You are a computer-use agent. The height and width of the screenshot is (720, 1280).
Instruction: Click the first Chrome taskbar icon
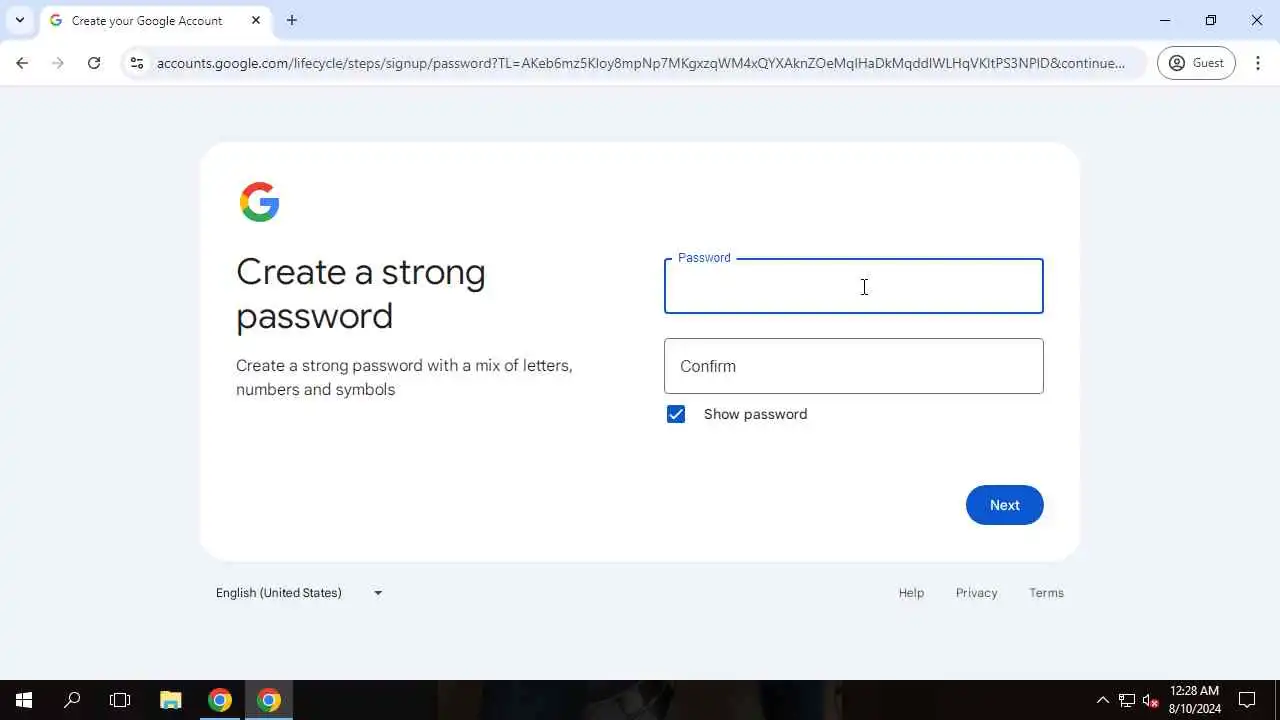(220, 700)
